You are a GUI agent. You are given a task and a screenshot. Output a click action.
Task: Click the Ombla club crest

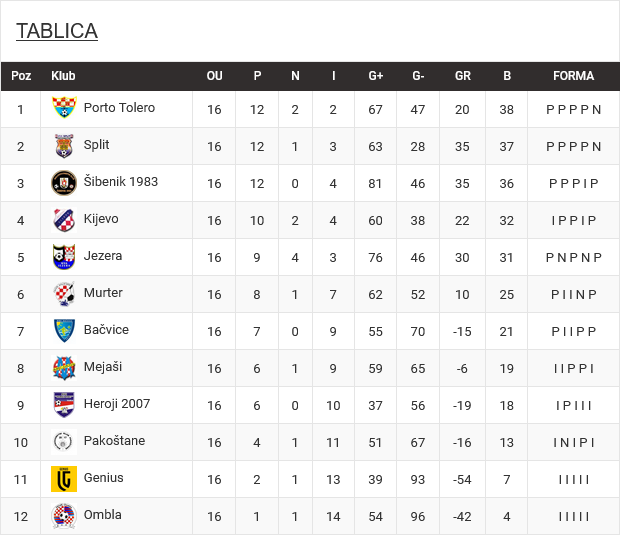click(x=64, y=516)
